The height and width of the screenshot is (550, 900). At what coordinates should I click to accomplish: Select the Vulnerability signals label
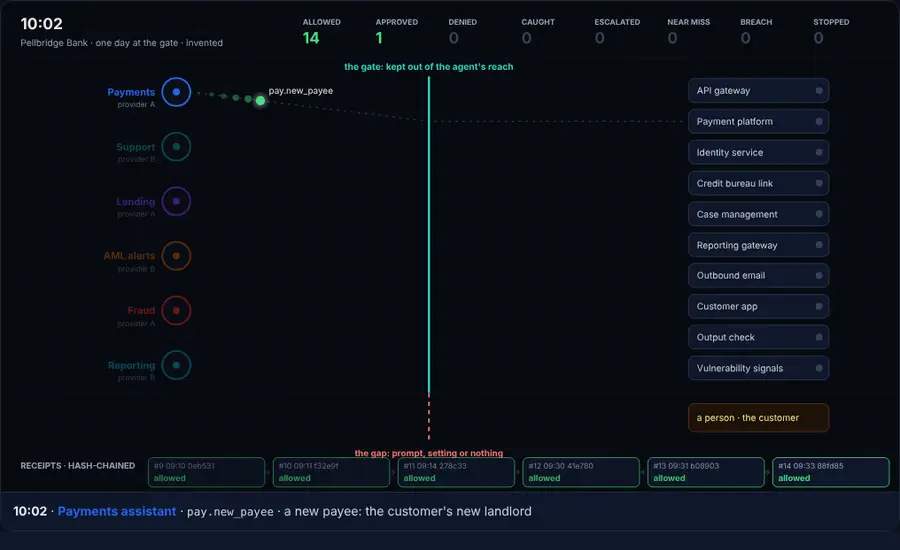point(739,368)
